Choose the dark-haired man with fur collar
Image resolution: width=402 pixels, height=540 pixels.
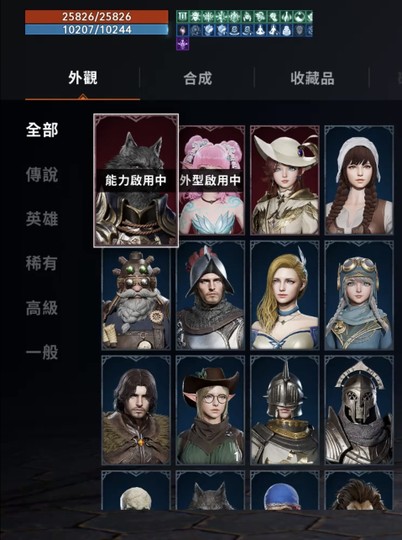pyautogui.click(x=136, y=410)
